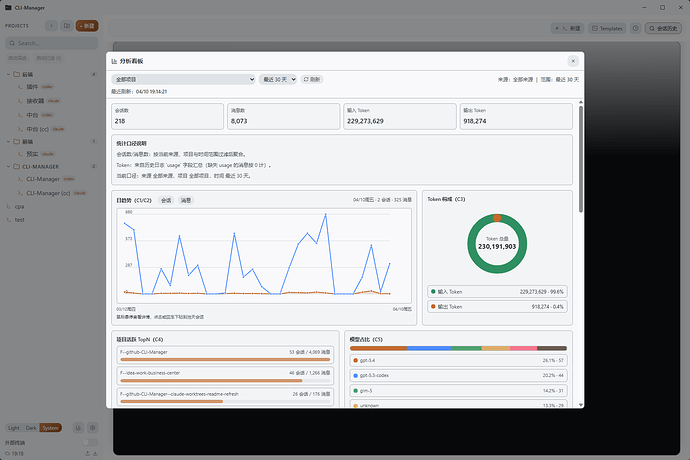Click the scroll down arrow in dashboard
Image resolution: width=690 pixels, height=460 pixels.
click(580, 405)
